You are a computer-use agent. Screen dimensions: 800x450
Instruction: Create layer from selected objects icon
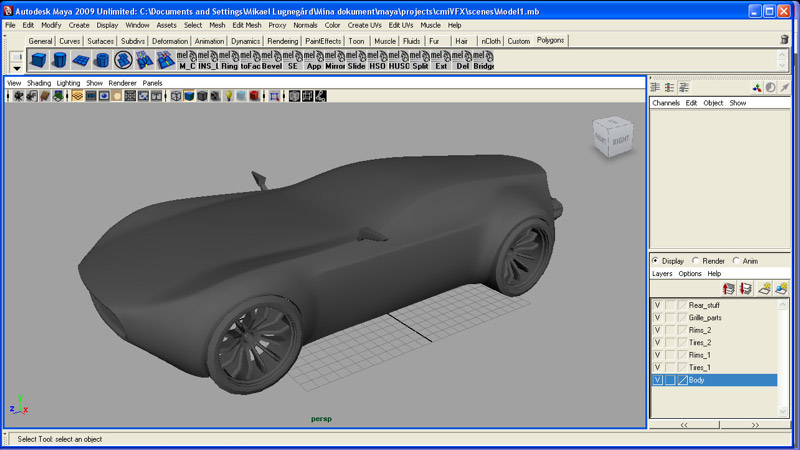coord(781,289)
